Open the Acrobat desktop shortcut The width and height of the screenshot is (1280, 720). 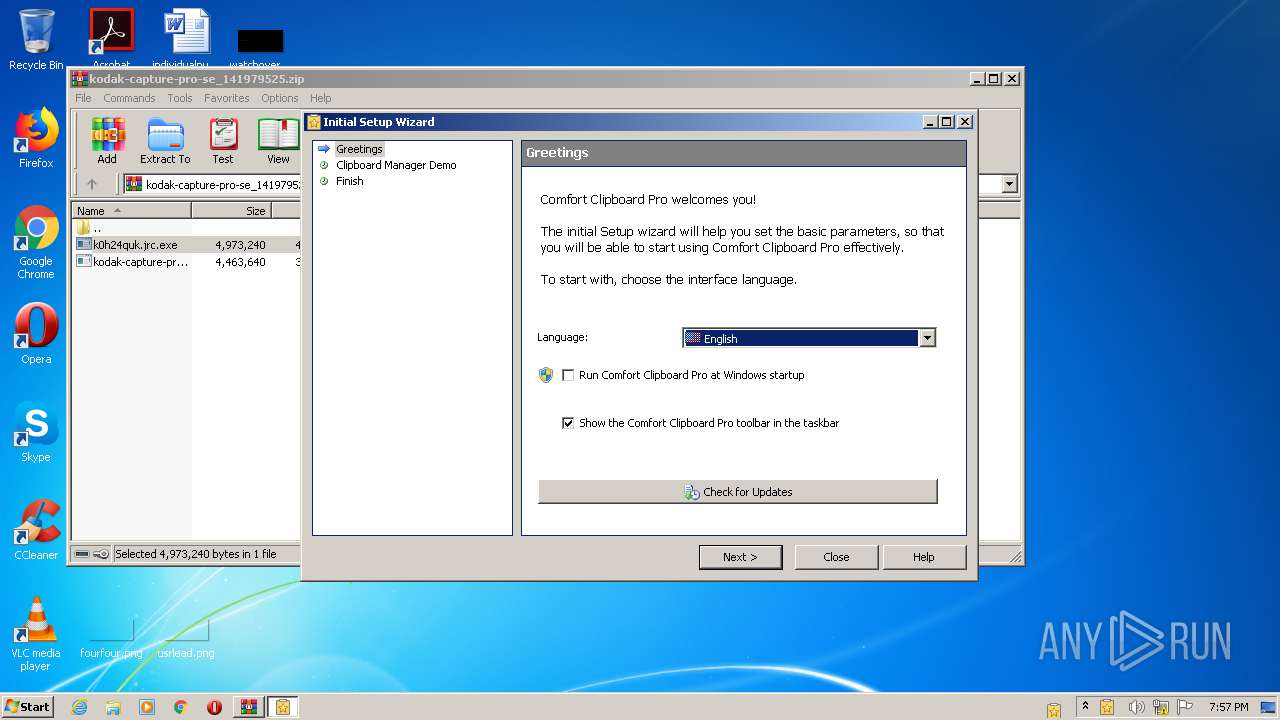click(x=111, y=38)
